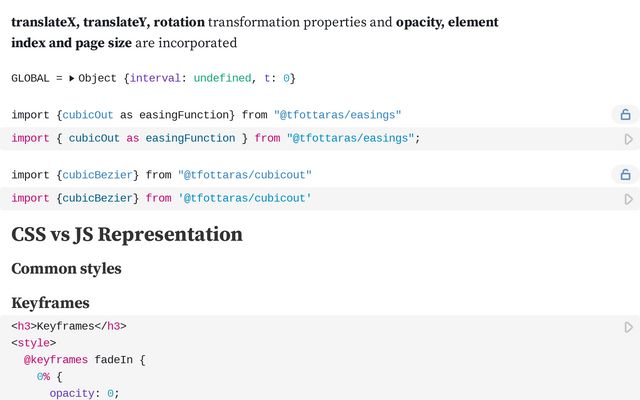Screen dimensions: 640x400
Task: Click the "opacity: 0;" line in the code
Action: coord(84,393)
